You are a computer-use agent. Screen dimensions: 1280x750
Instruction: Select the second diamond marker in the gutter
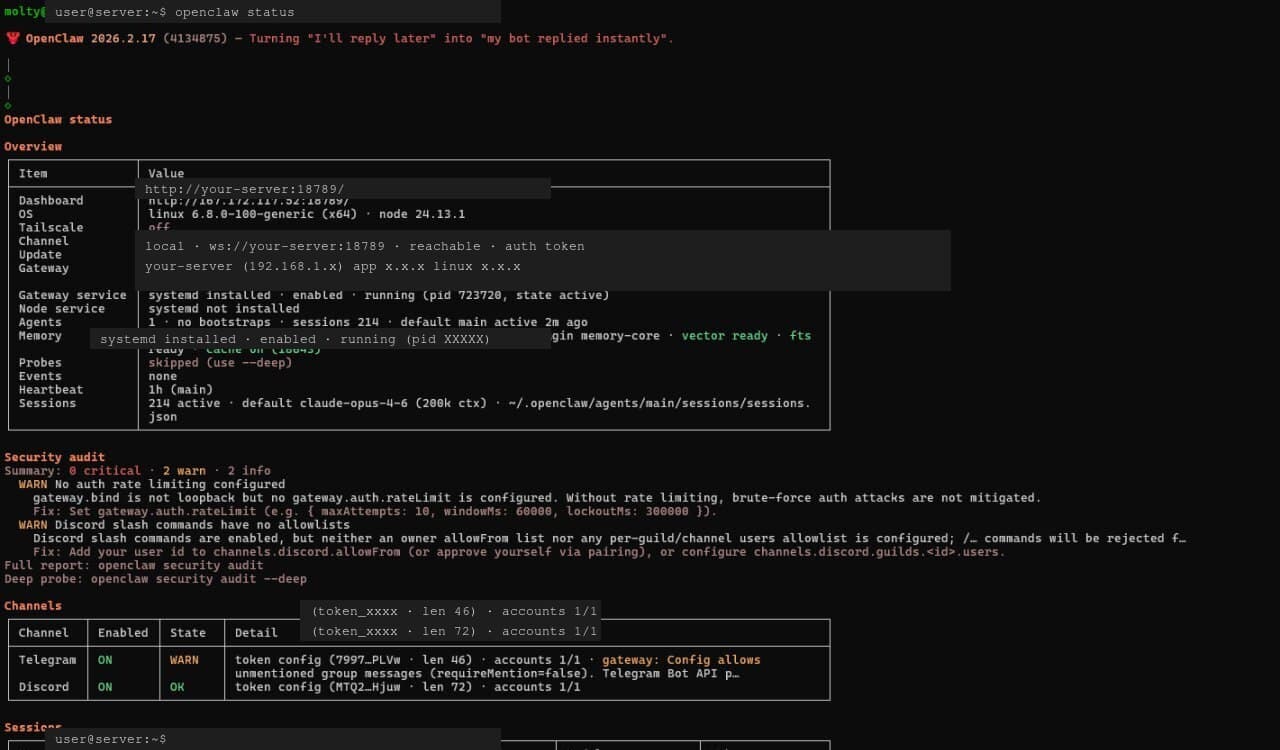point(7,104)
